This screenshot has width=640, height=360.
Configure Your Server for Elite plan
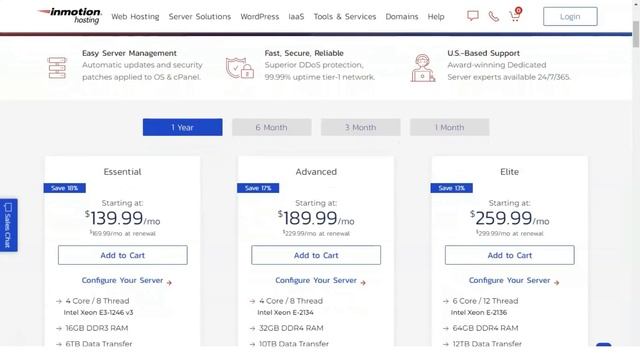click(x=513, y=280)
